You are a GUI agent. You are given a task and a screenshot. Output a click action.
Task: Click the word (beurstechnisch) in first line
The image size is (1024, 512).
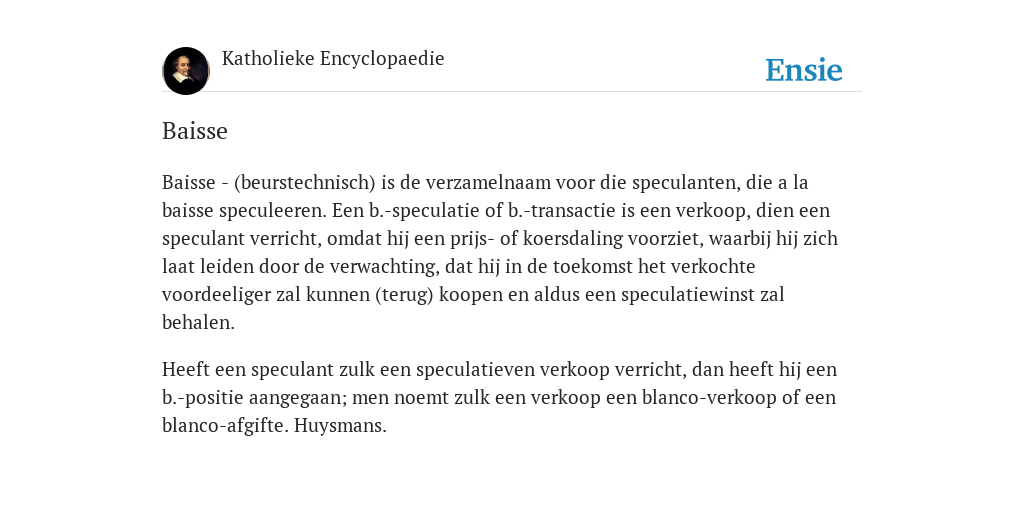click(x=304, y=182)
